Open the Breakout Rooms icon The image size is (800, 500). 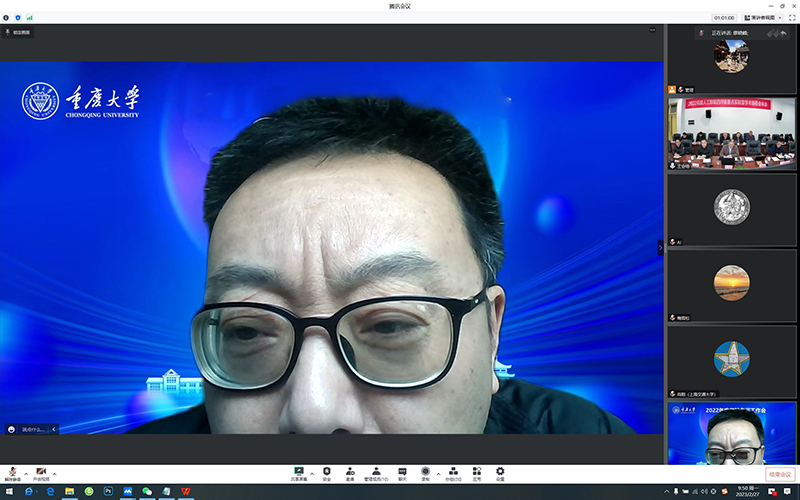(x=453, y=472)
